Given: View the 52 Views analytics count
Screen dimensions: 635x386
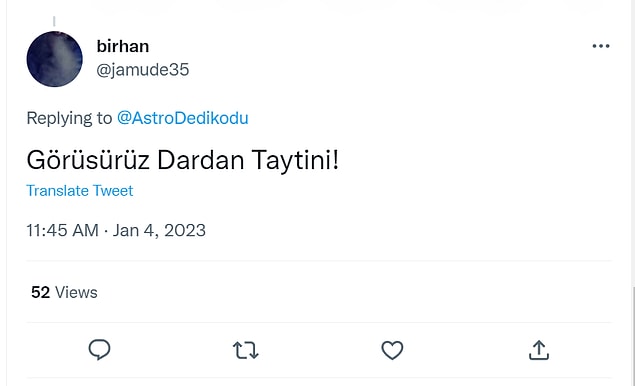Looking at the screenshot, I should pyautogui.click(x=64, y=292).
